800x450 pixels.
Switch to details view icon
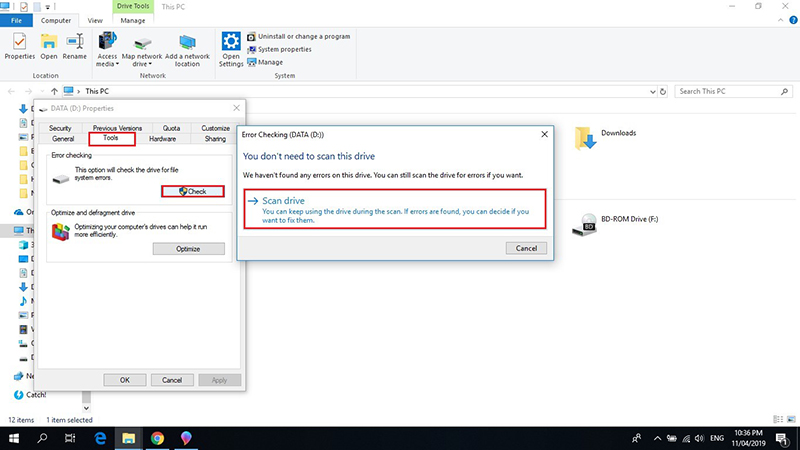[x=778, y=419]
